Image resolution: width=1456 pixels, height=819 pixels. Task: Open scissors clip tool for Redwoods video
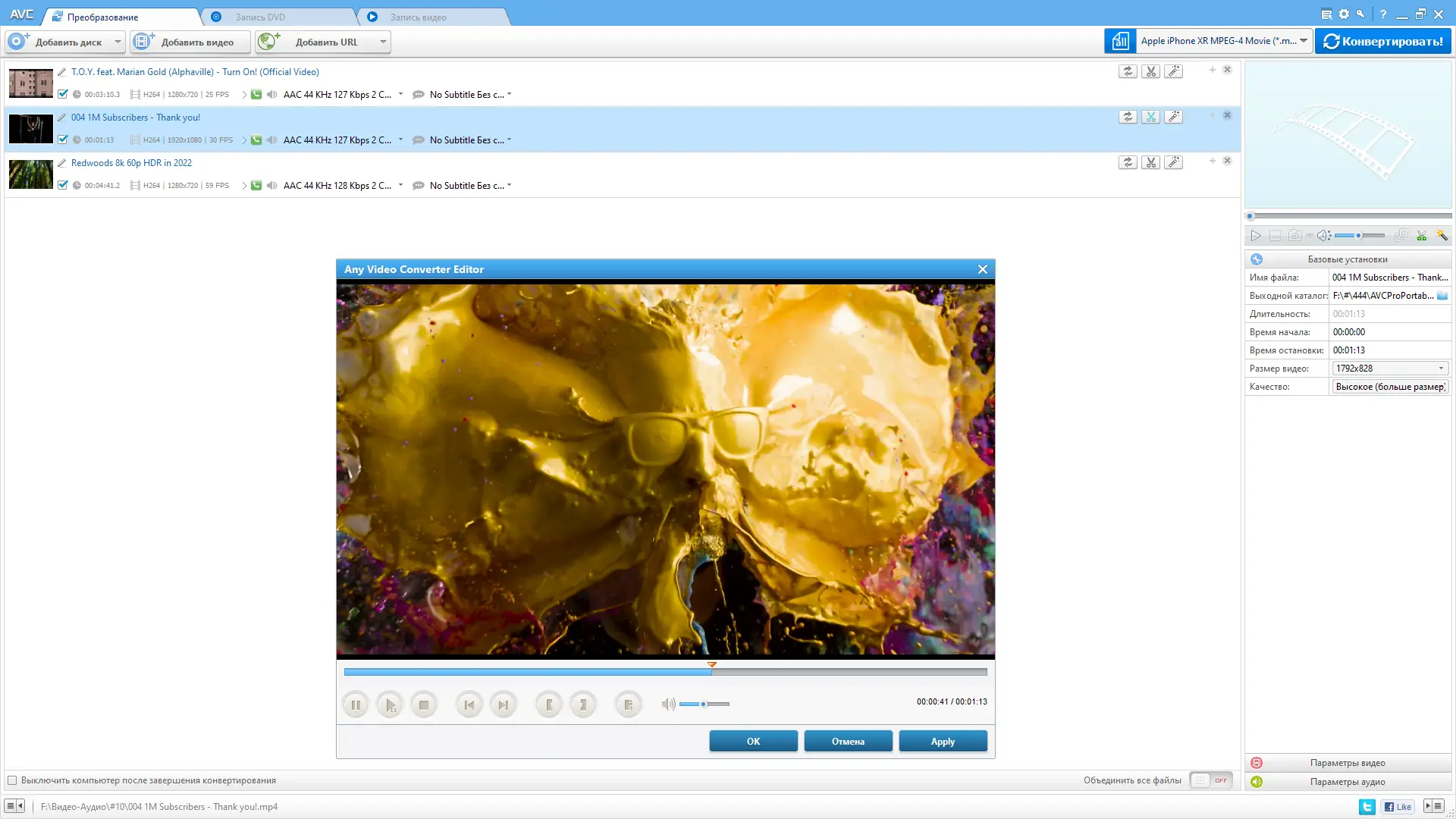coord(1150,162)
